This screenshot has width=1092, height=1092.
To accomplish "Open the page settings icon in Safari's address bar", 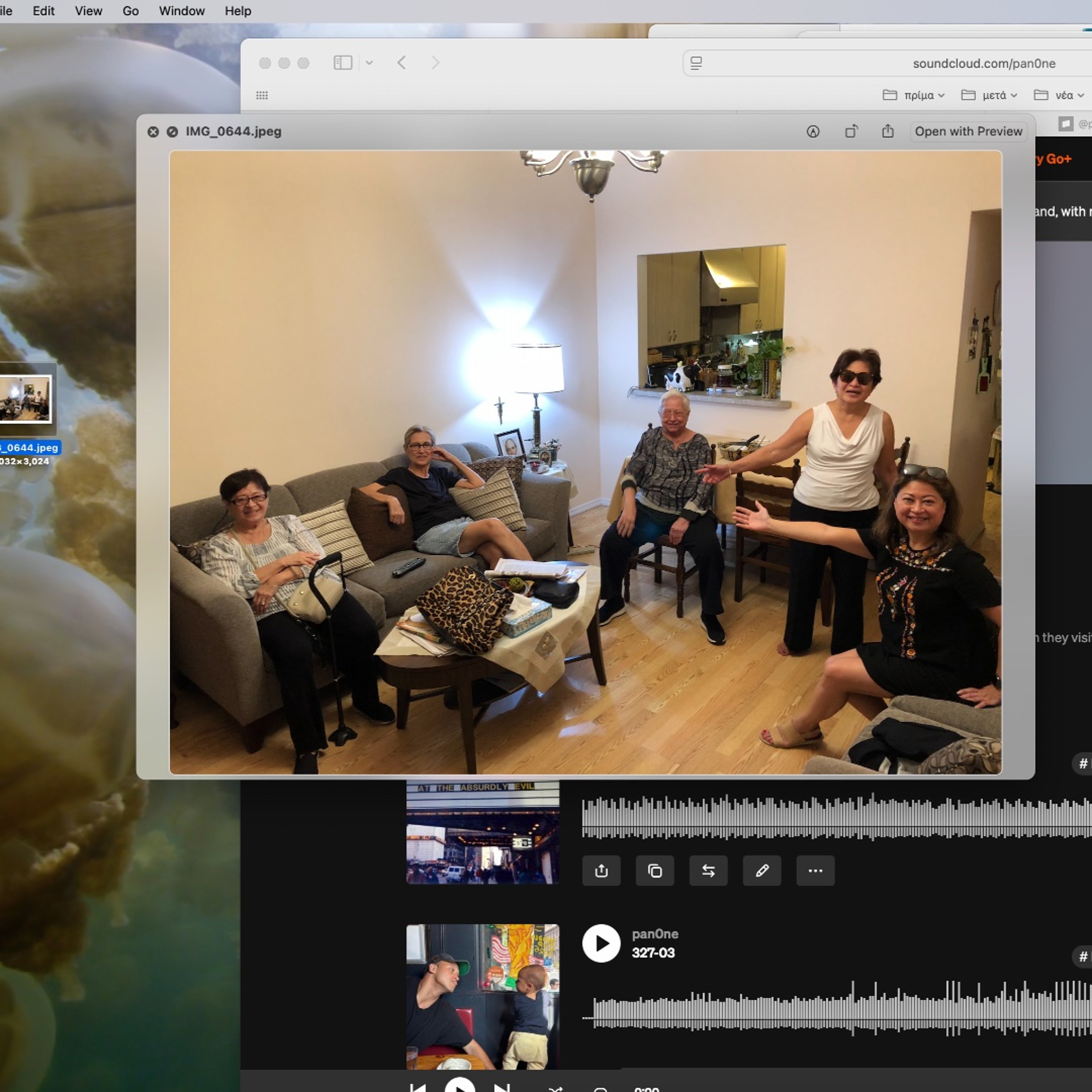I will point(696,63).
